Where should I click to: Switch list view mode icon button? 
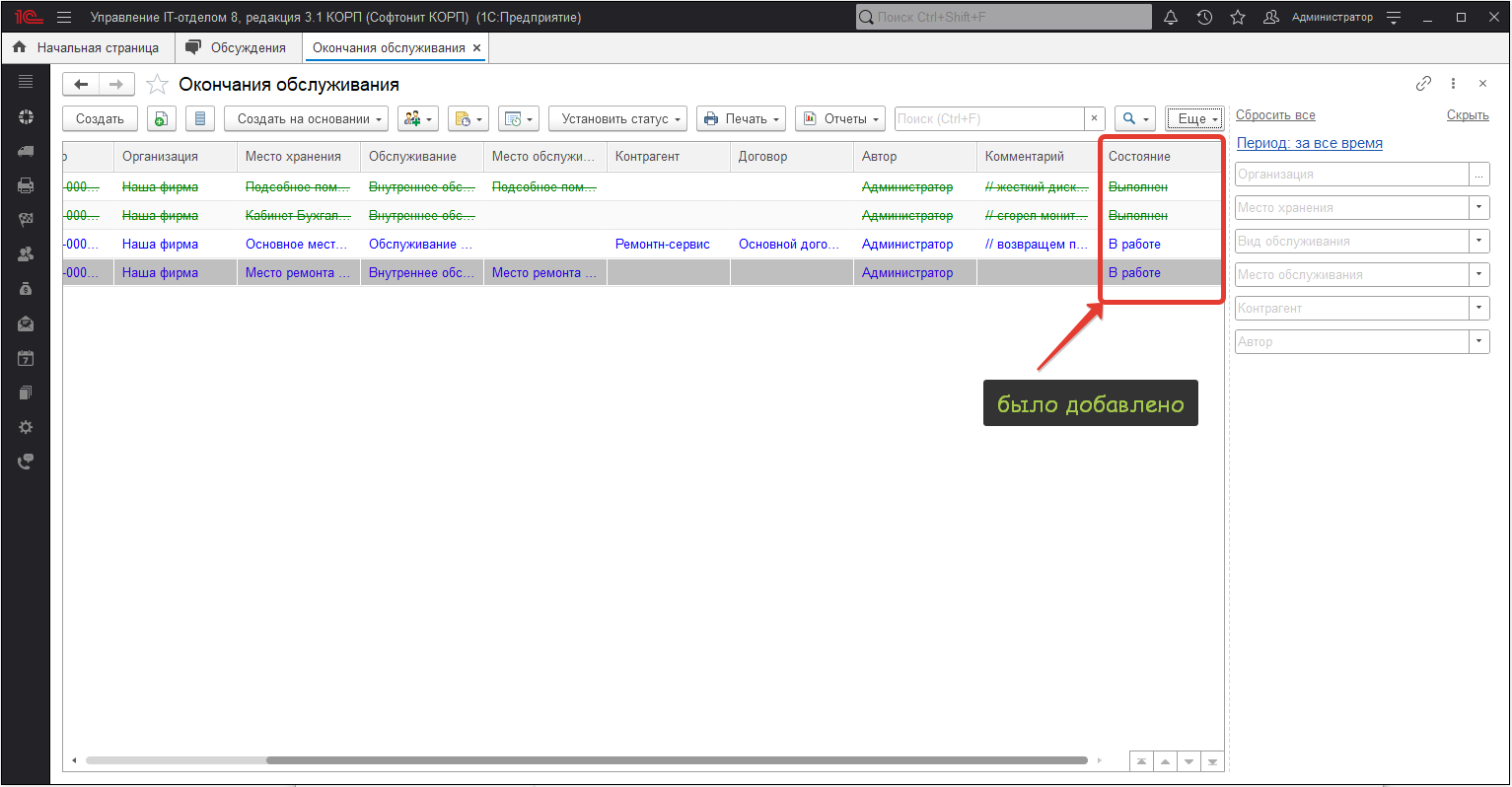pyautogui.click(x=200, y=119)
